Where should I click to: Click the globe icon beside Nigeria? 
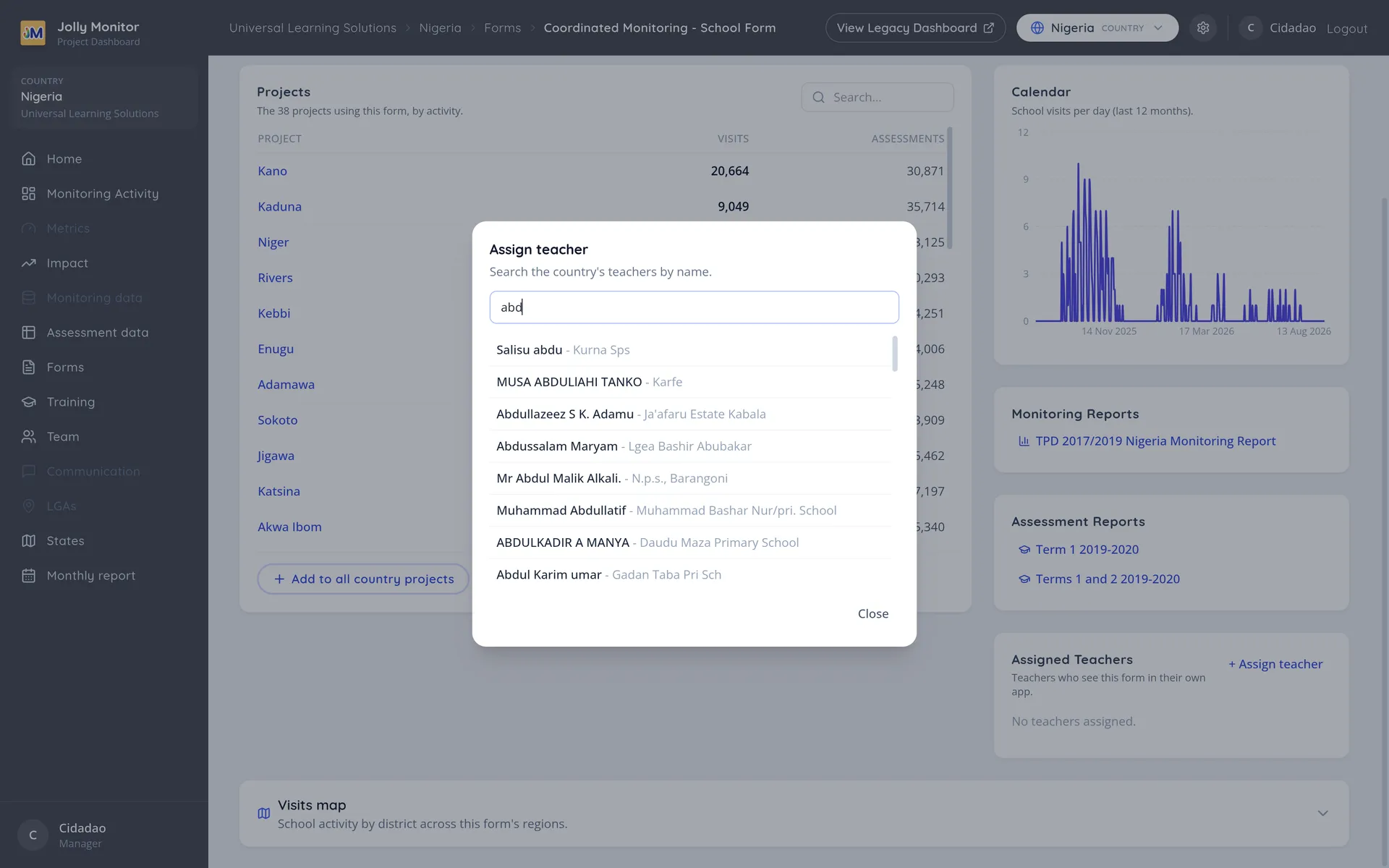(x=1037, y=28)
